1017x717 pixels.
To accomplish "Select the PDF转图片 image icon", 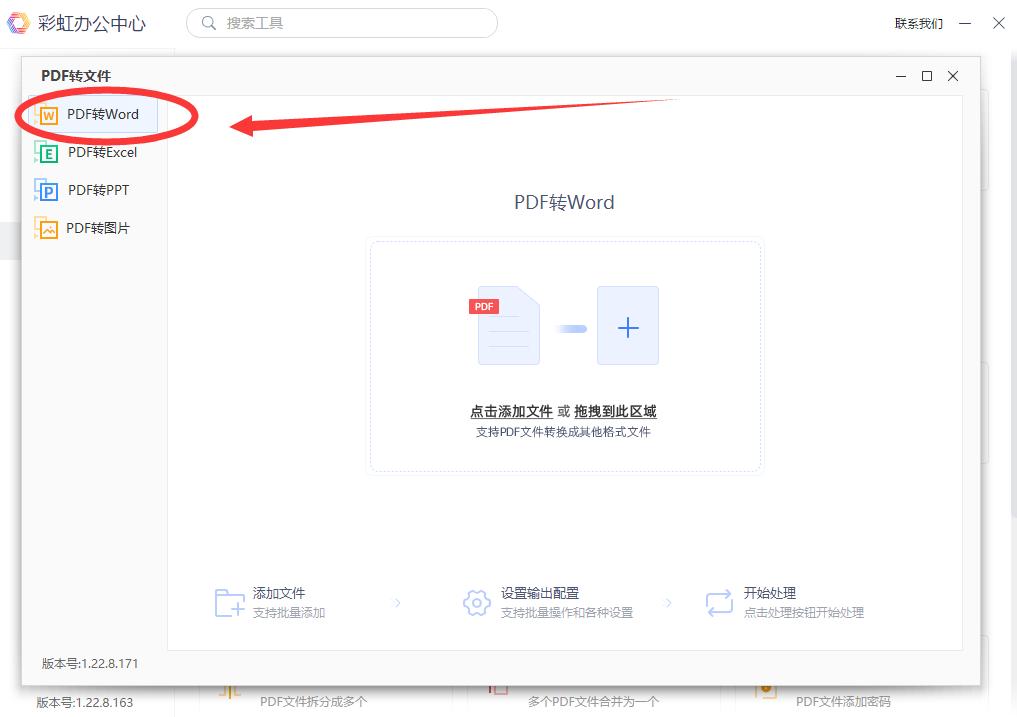I will (x=47, y=228).
